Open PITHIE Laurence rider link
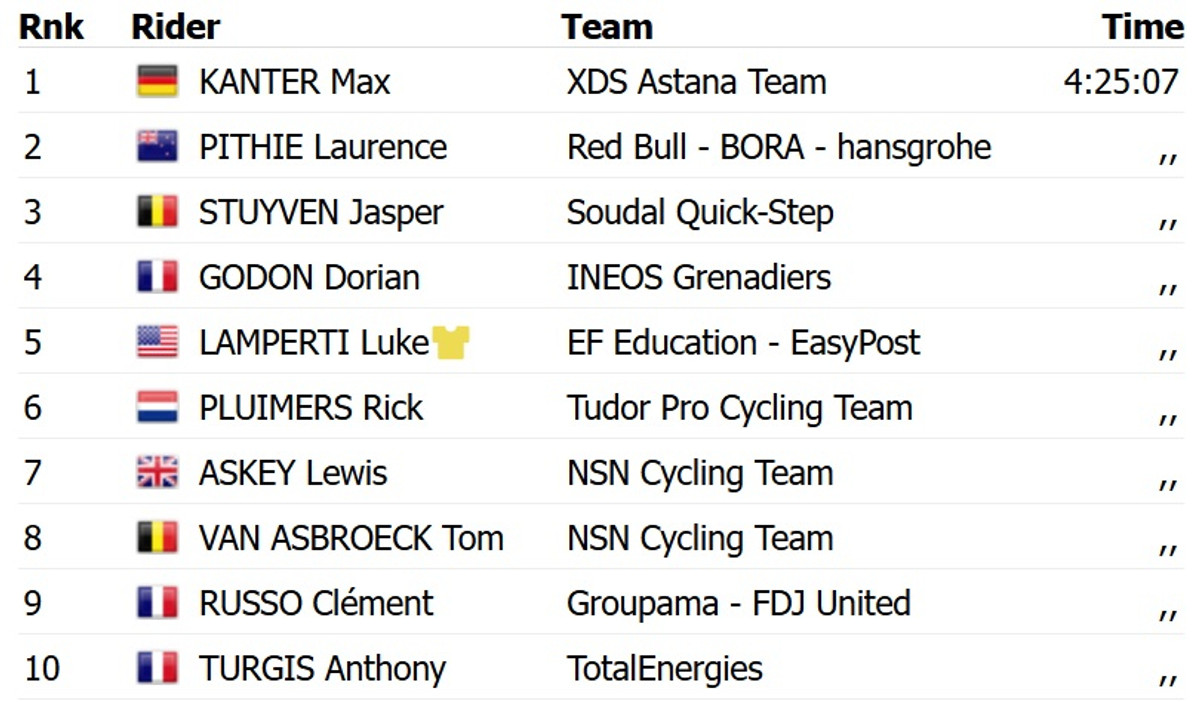The image size is (1200, 702). (x=322, y=147)
